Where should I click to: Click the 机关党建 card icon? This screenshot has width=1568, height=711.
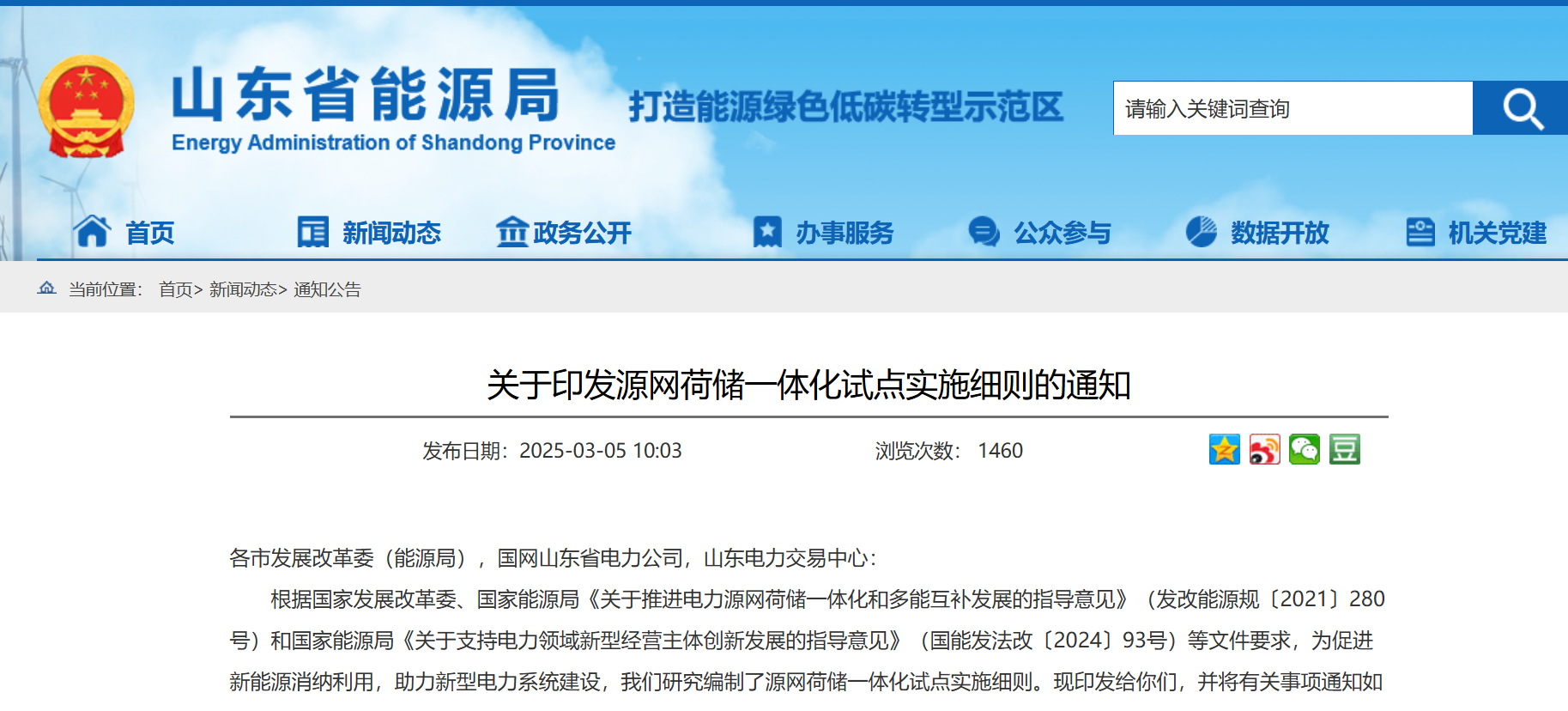[1420, 232]
